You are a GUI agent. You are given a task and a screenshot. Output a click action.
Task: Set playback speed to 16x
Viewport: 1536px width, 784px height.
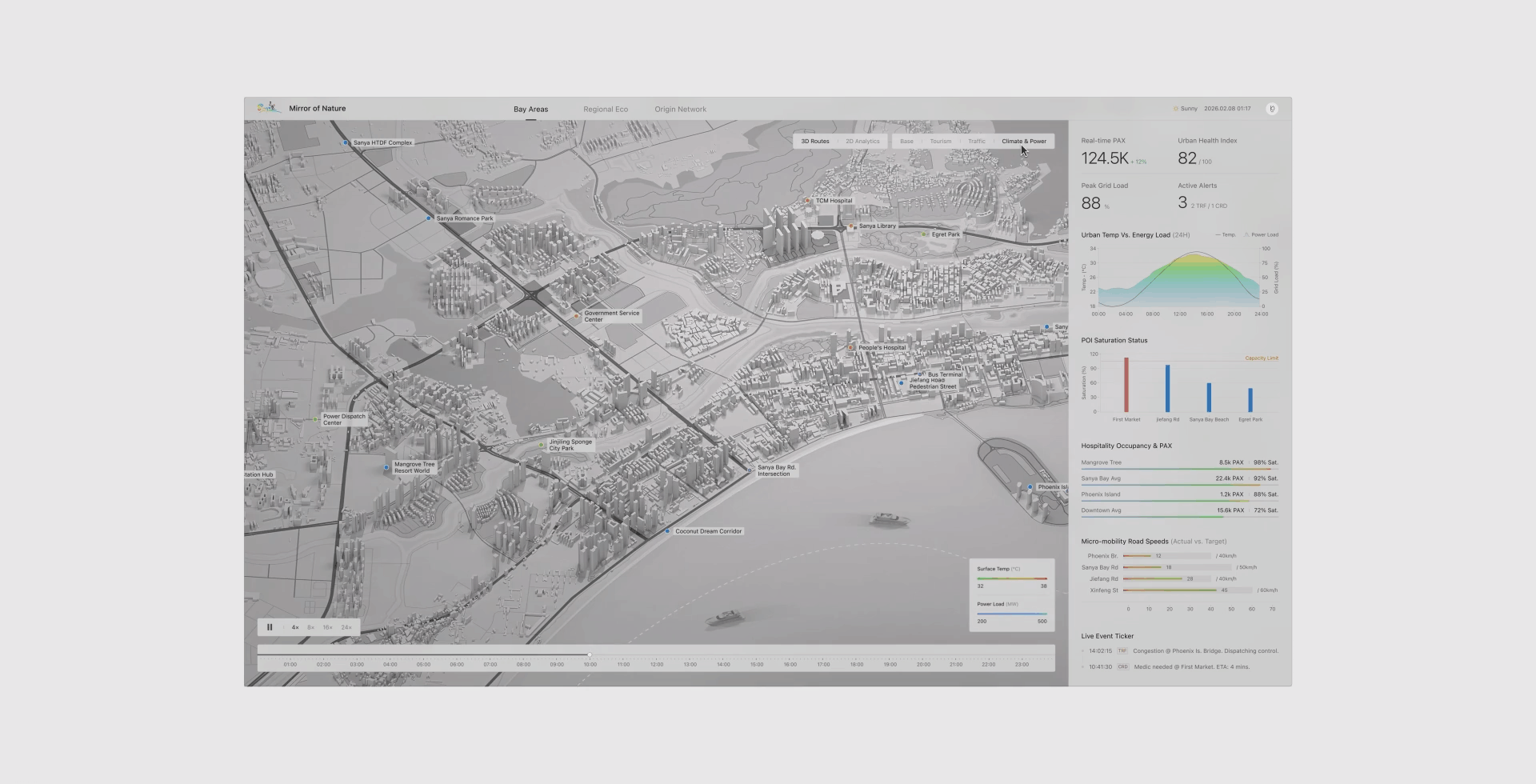tap(328, 628)
